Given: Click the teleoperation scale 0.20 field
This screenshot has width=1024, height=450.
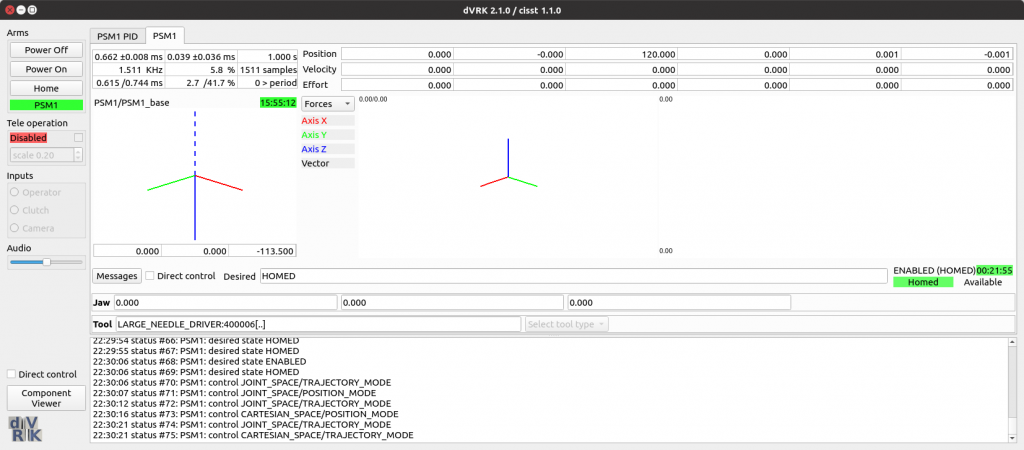Looking at the screenshot, I should pyautogui.click(x=42, y=155).
